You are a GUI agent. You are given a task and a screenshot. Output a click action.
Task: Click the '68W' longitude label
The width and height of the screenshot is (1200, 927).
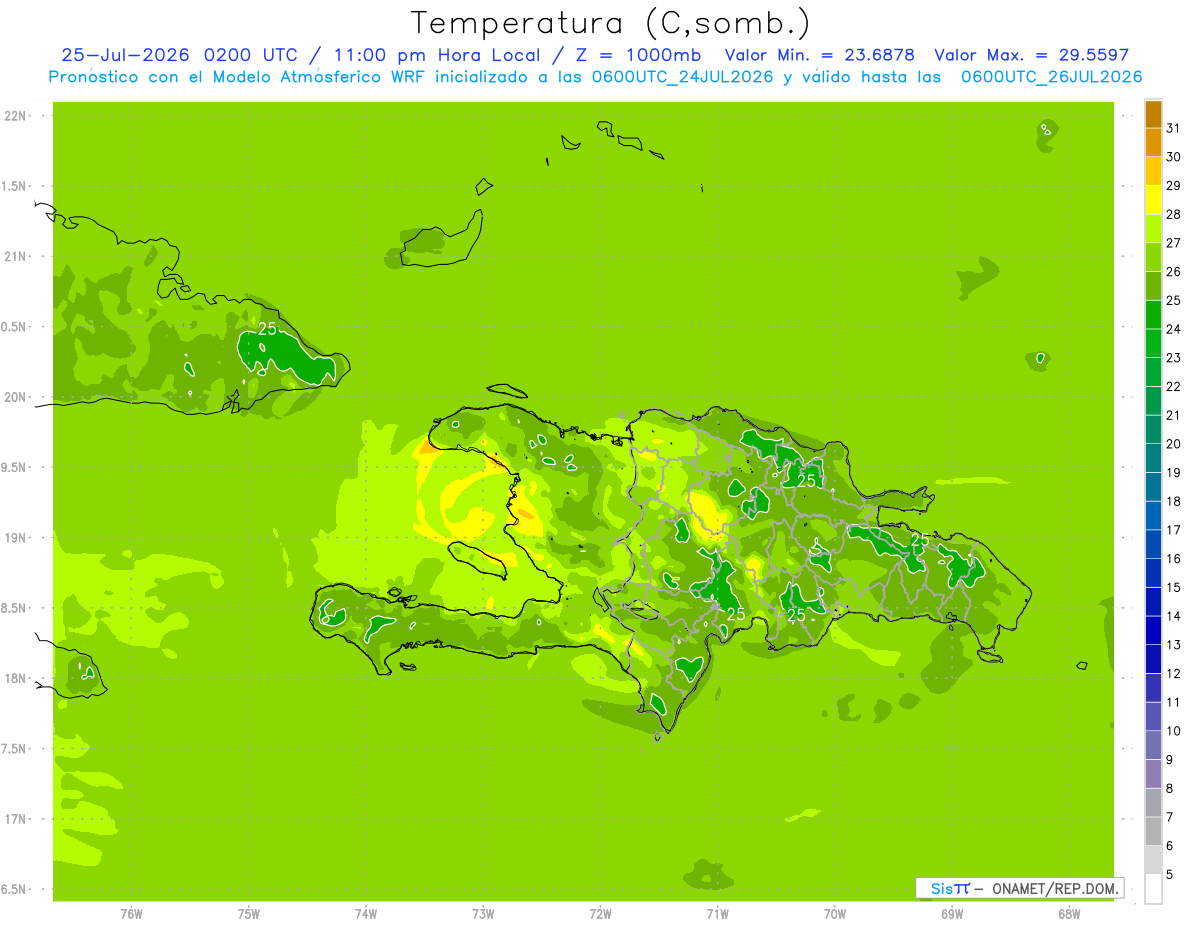[1069, 913]
